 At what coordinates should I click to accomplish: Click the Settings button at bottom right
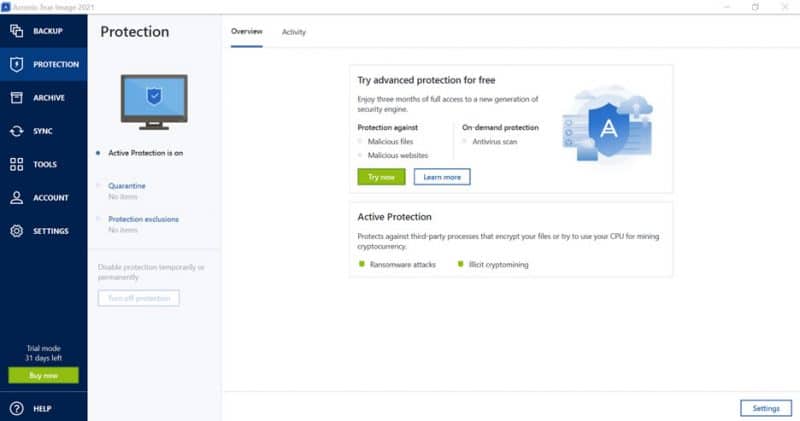pos(765,408)
